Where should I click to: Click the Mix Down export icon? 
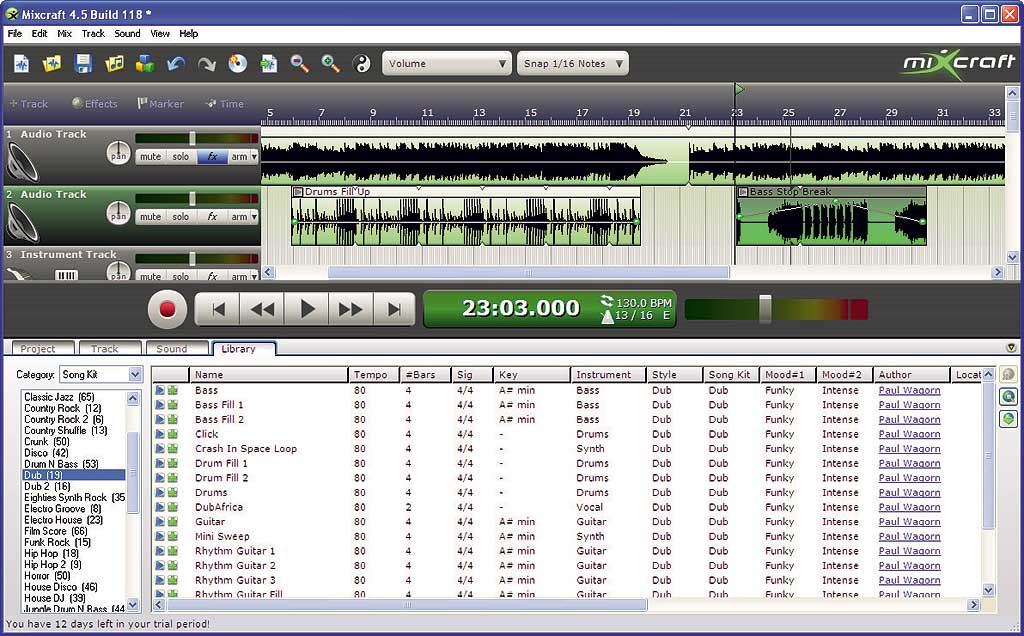(x=268, y=64)
